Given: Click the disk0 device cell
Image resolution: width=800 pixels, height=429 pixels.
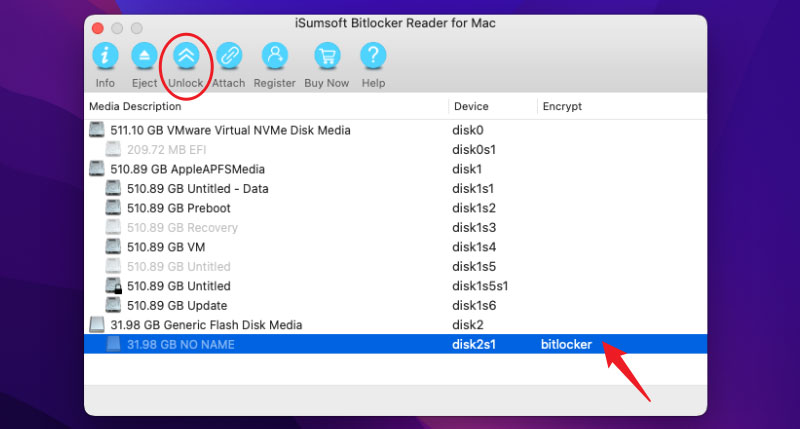Looking at the screenshot, I should tap(467, 130).
